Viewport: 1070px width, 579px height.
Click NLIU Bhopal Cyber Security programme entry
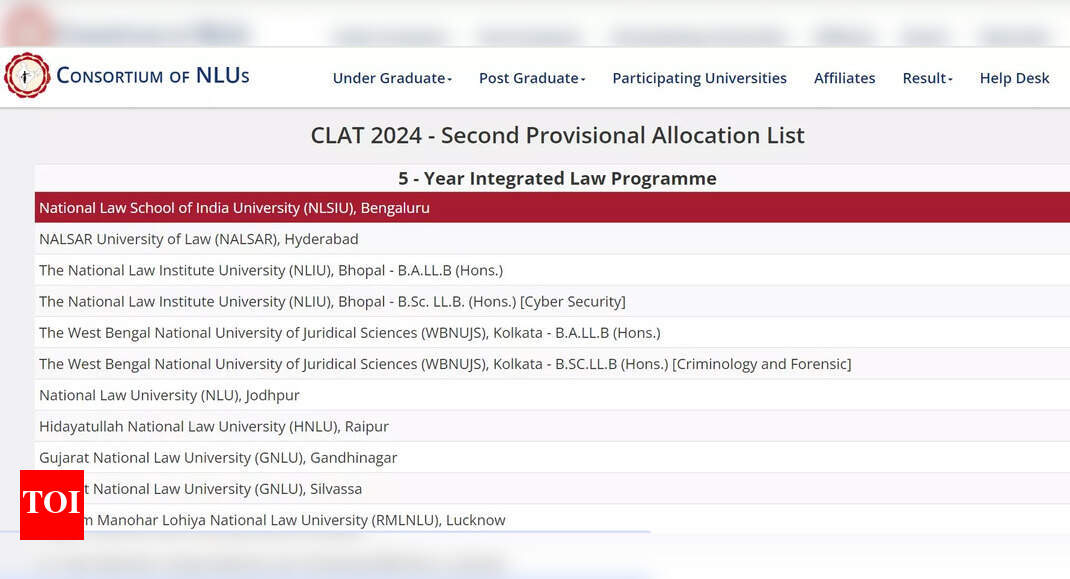tap(332, 301)
